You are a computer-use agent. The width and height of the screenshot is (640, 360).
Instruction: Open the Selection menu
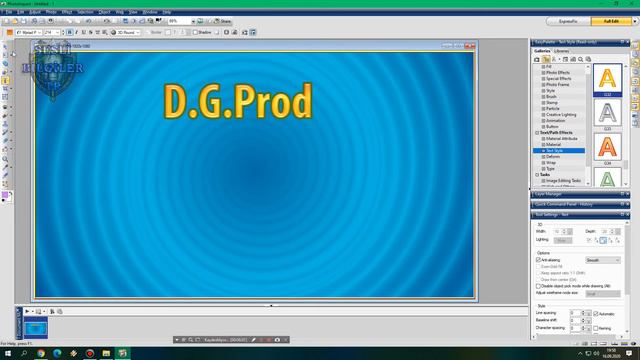[85, 12]
